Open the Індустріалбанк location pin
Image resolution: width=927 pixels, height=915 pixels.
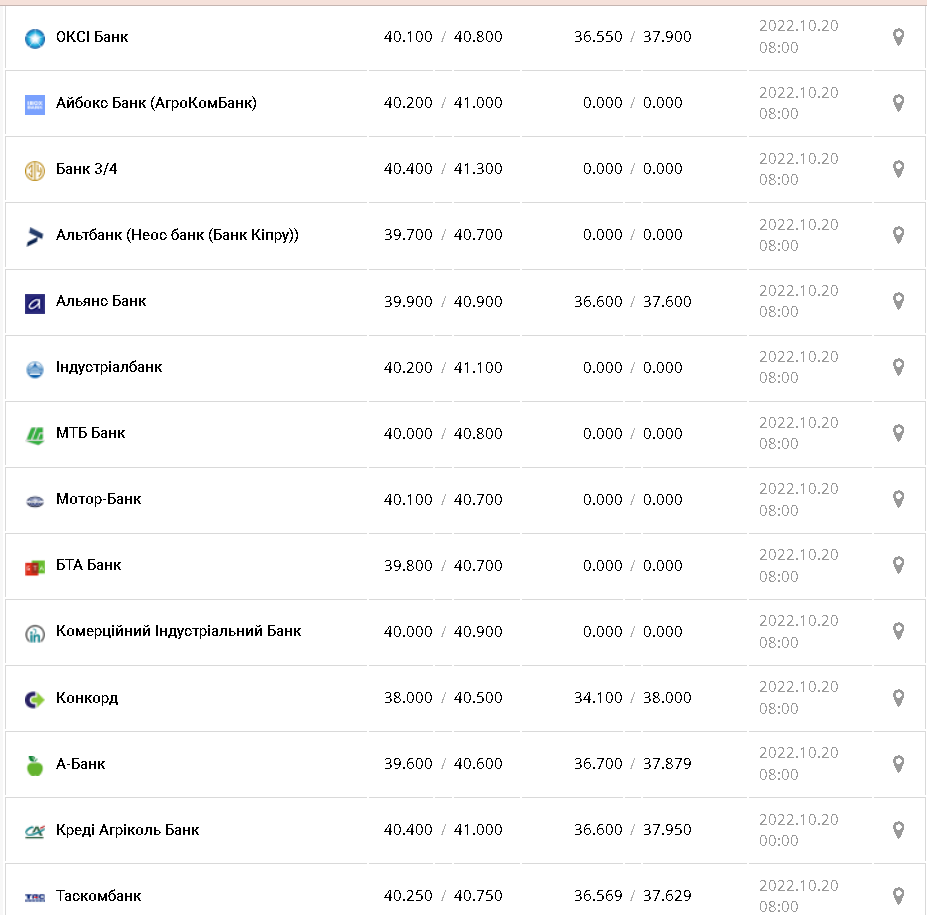coord(898,367)
